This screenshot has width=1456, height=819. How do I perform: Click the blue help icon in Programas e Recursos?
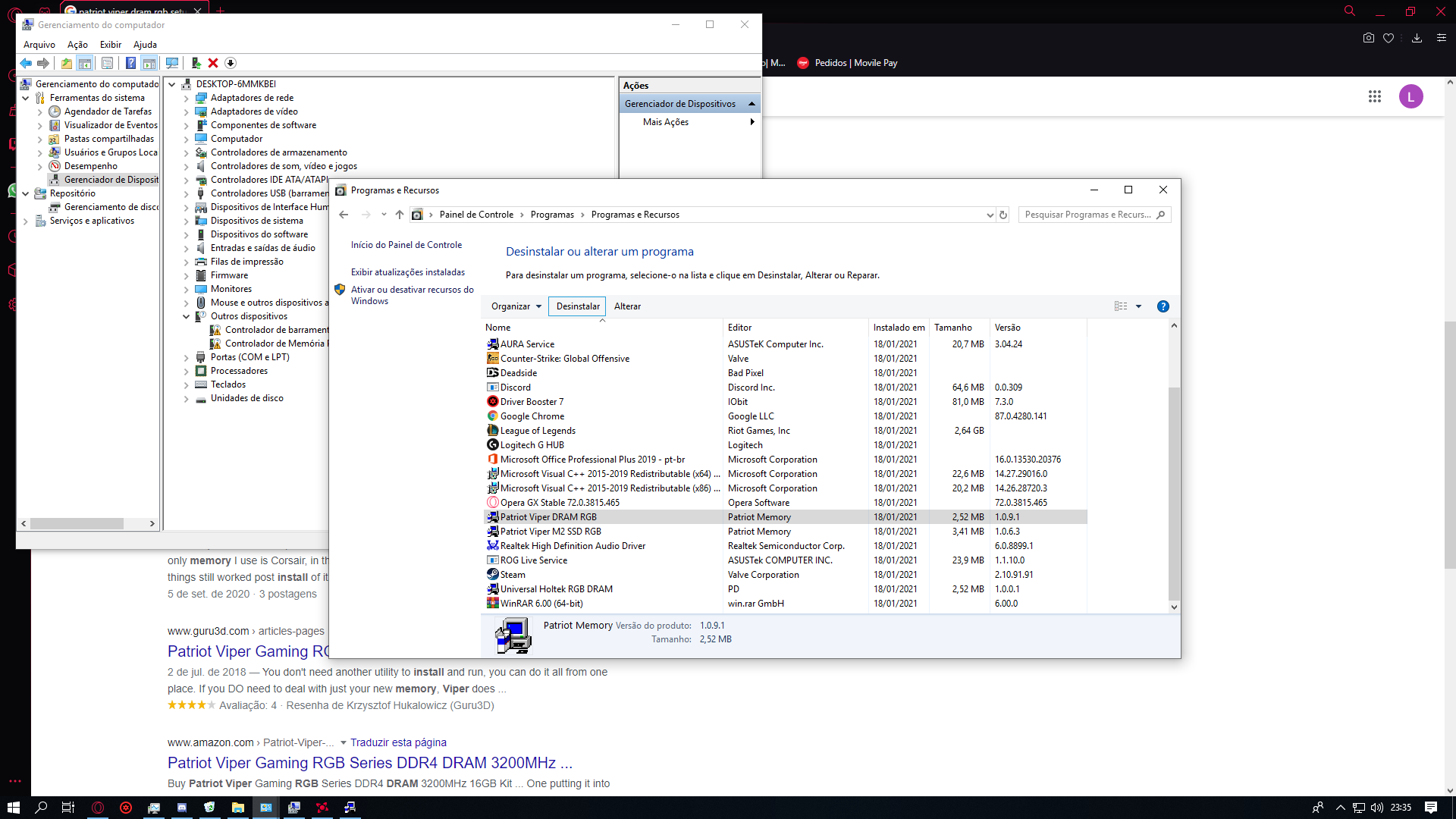pyautogui.click(x=1163, y=306)
